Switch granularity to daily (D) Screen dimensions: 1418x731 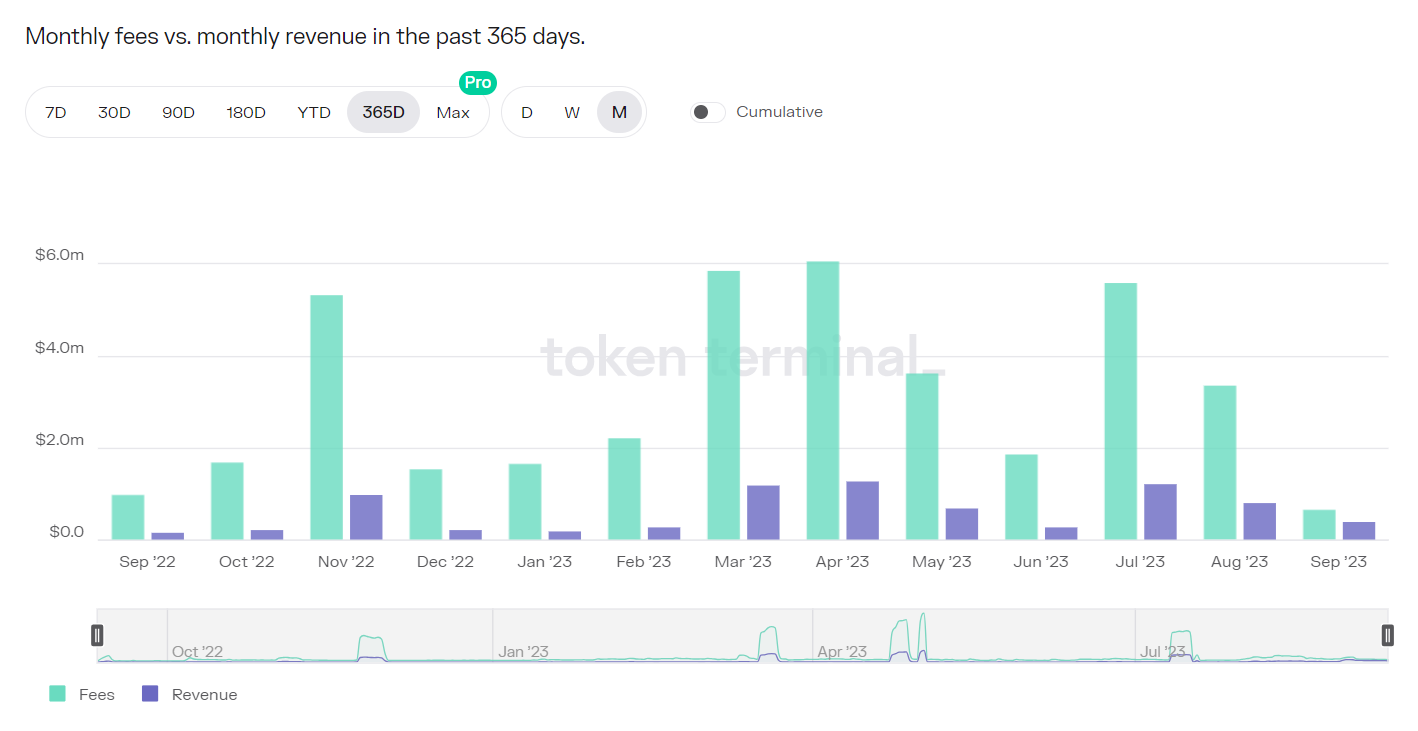[527, 112]
